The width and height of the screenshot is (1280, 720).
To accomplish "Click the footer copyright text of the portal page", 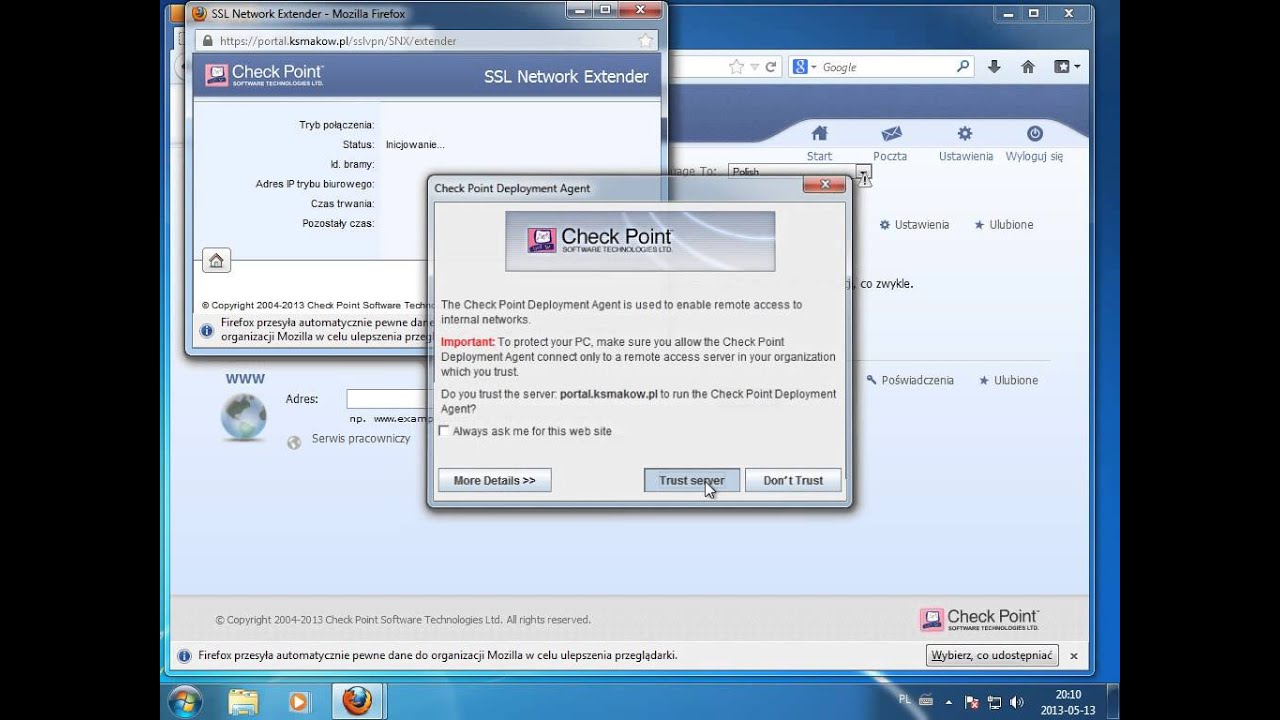I will click(x=403, y=620).
